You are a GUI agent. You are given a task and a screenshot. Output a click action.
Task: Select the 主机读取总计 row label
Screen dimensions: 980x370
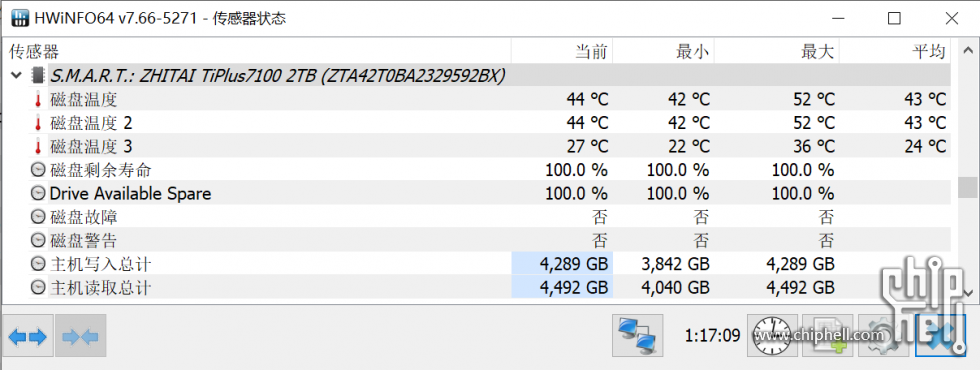pos(101,288)
